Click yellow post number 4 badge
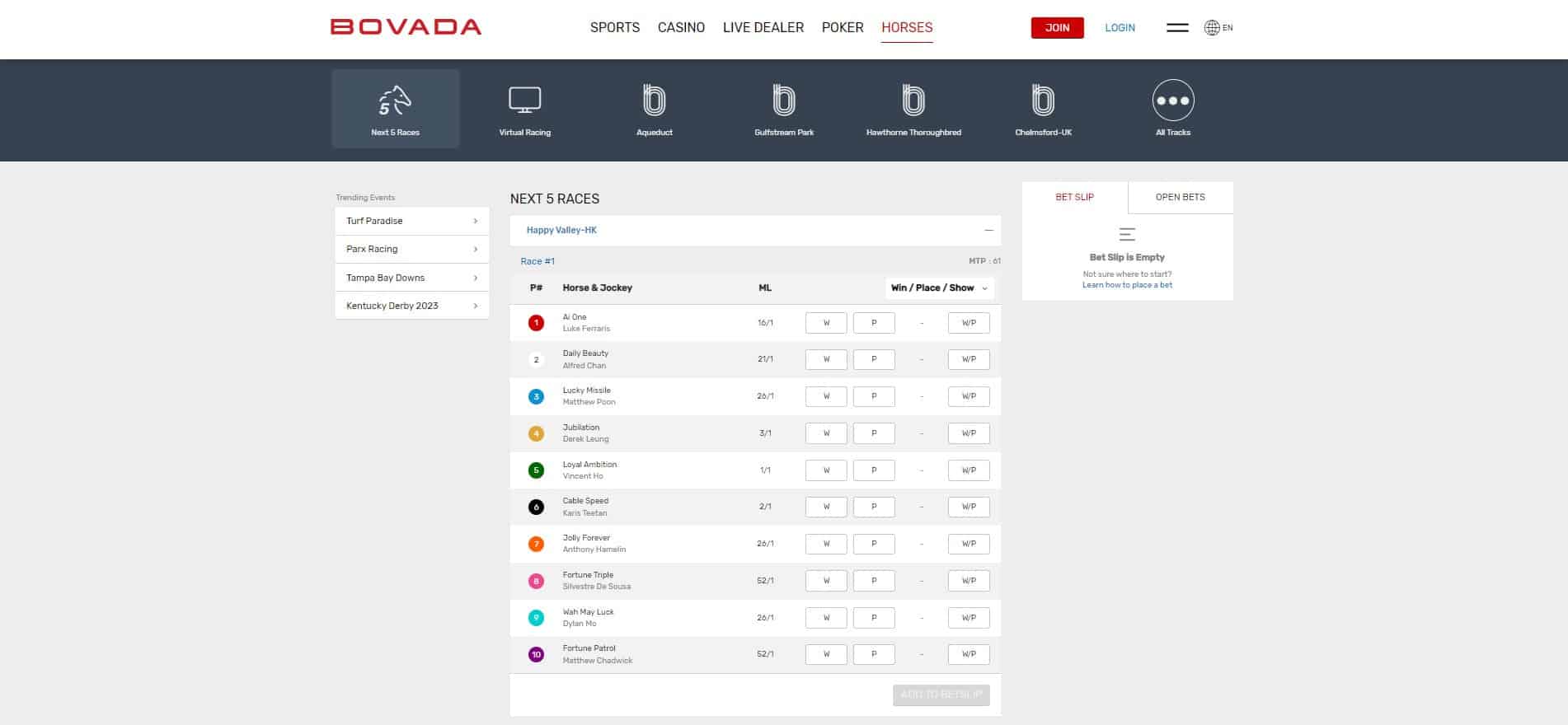This screenshot has height=725, width=1568. click(536, 433)
